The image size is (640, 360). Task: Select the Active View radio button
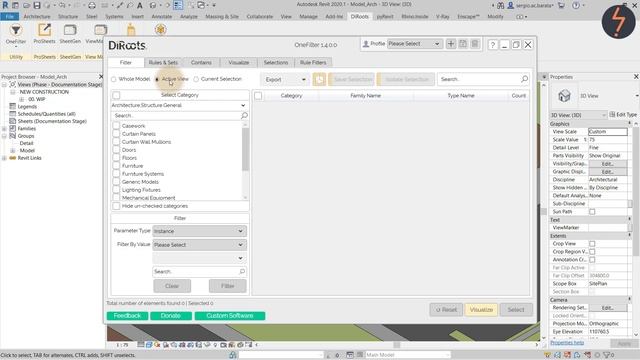[157, 79]
